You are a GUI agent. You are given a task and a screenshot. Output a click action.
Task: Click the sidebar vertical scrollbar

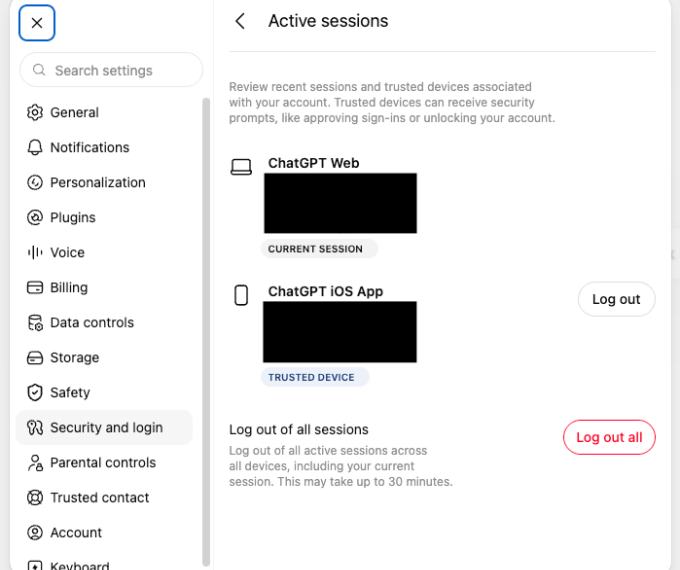click(x=206, y=332)
